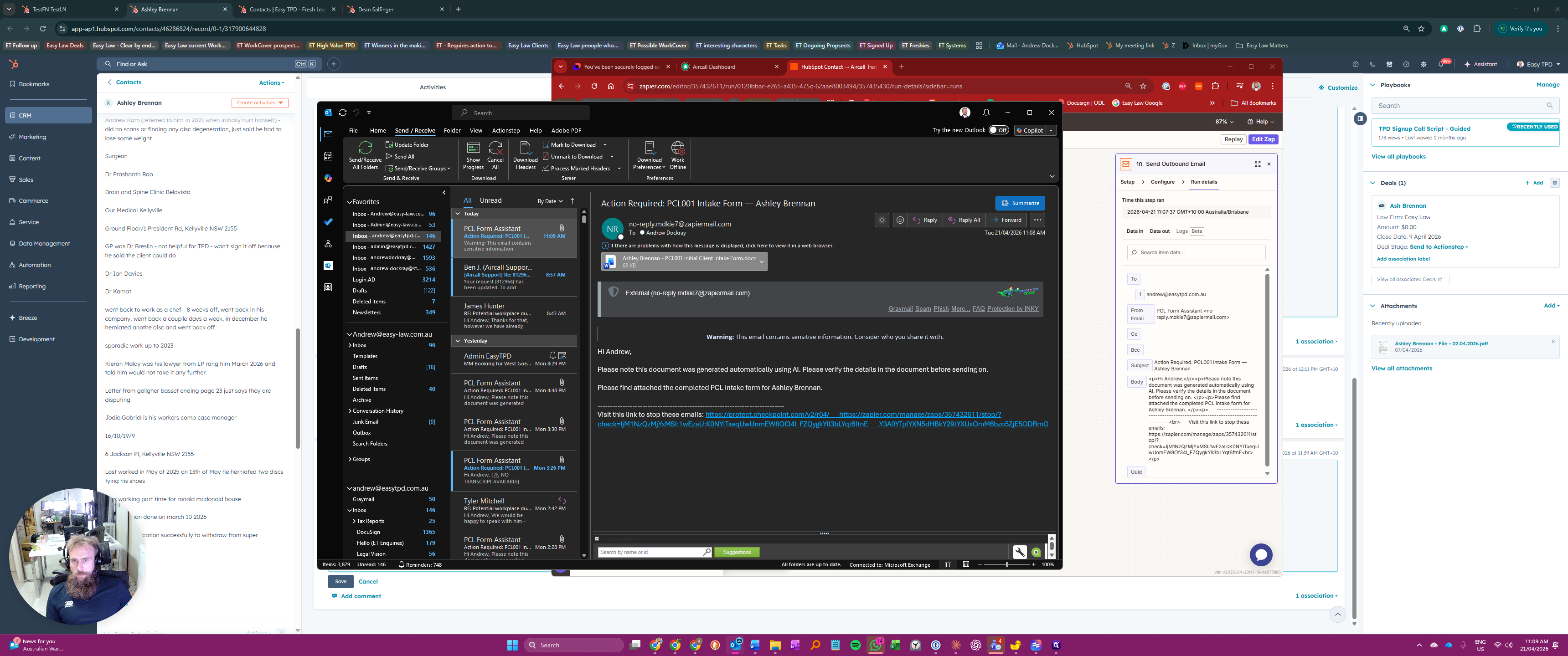Screen dimensions: 1568x656
Task: Open the By Date sort dropdown
Action: [x=550, y=201]
